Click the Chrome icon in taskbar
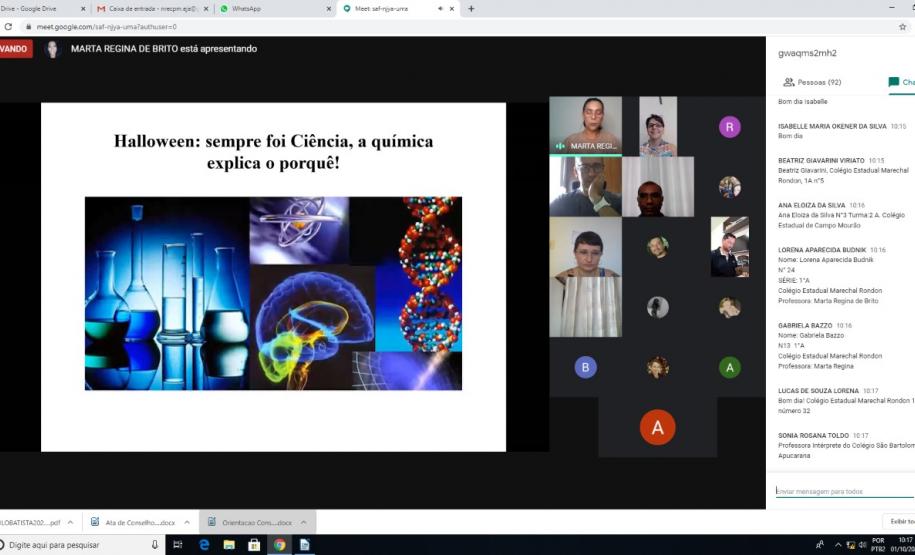The width and height of the screenshot is (915, 555). [280, 544]
